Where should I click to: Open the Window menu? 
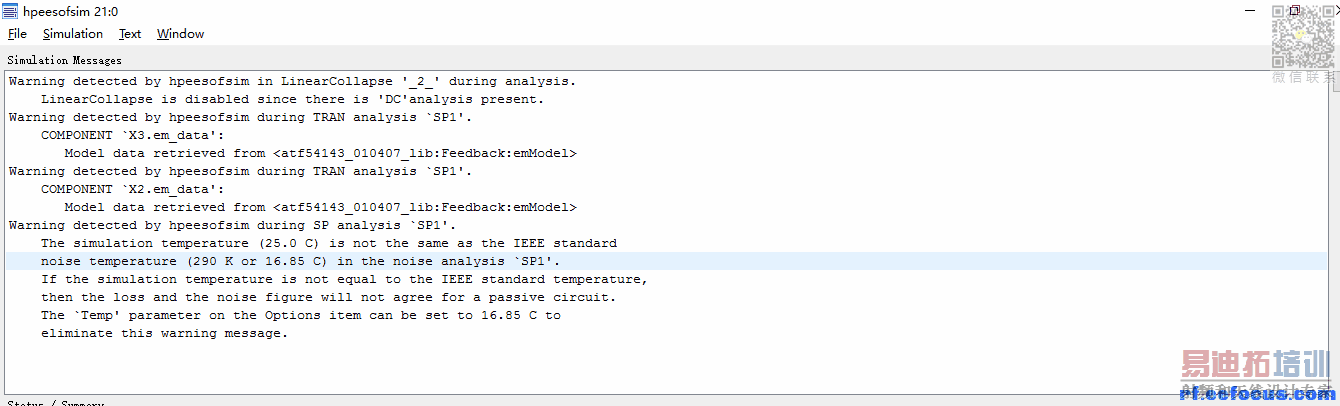point(180,34)
